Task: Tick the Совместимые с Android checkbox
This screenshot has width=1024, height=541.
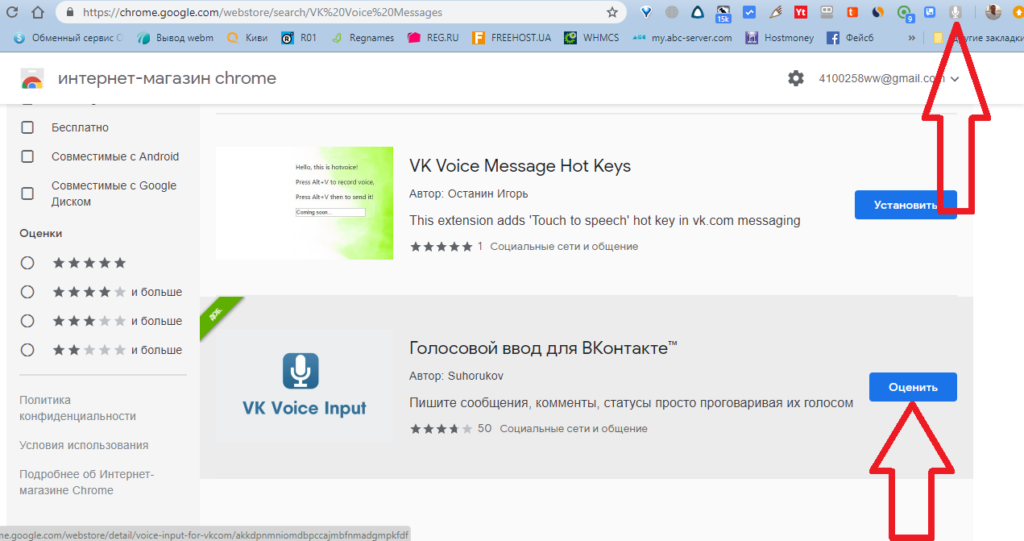Action: [27, 157]
